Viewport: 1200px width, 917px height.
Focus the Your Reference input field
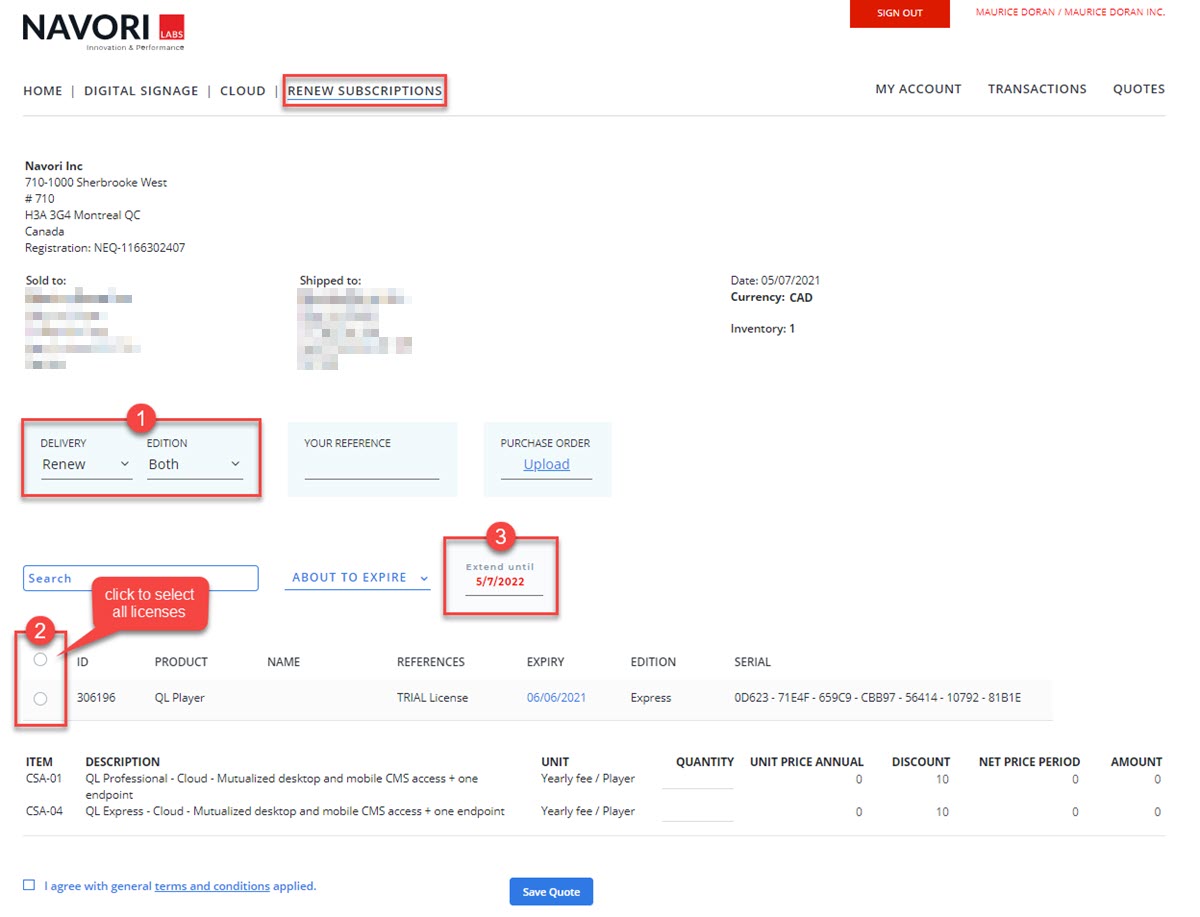pyautogui.click(x=372, y=467)
